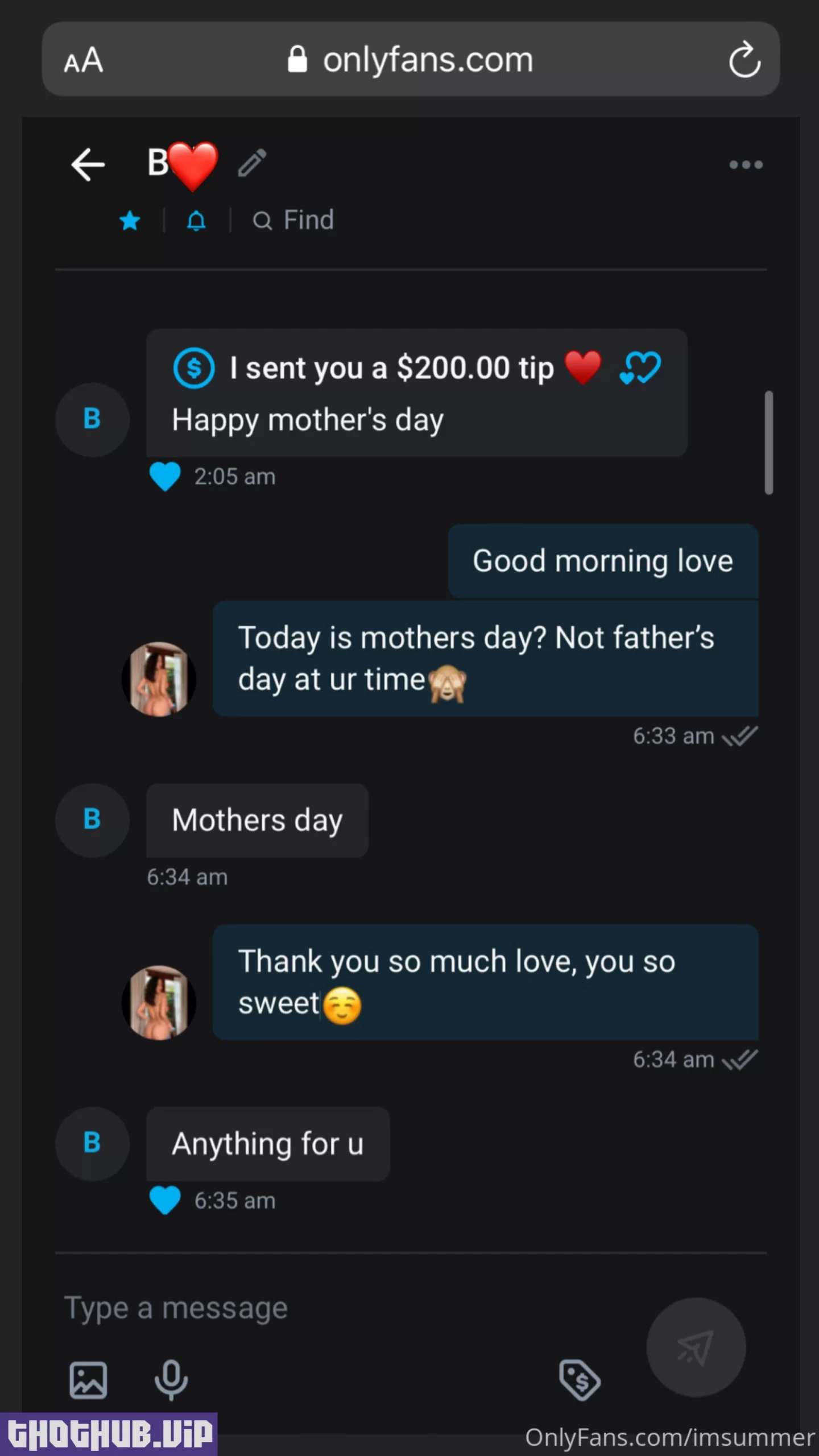Tap the B avatar beside Mothers day message
819x1456 pixels.
(92, 820)
